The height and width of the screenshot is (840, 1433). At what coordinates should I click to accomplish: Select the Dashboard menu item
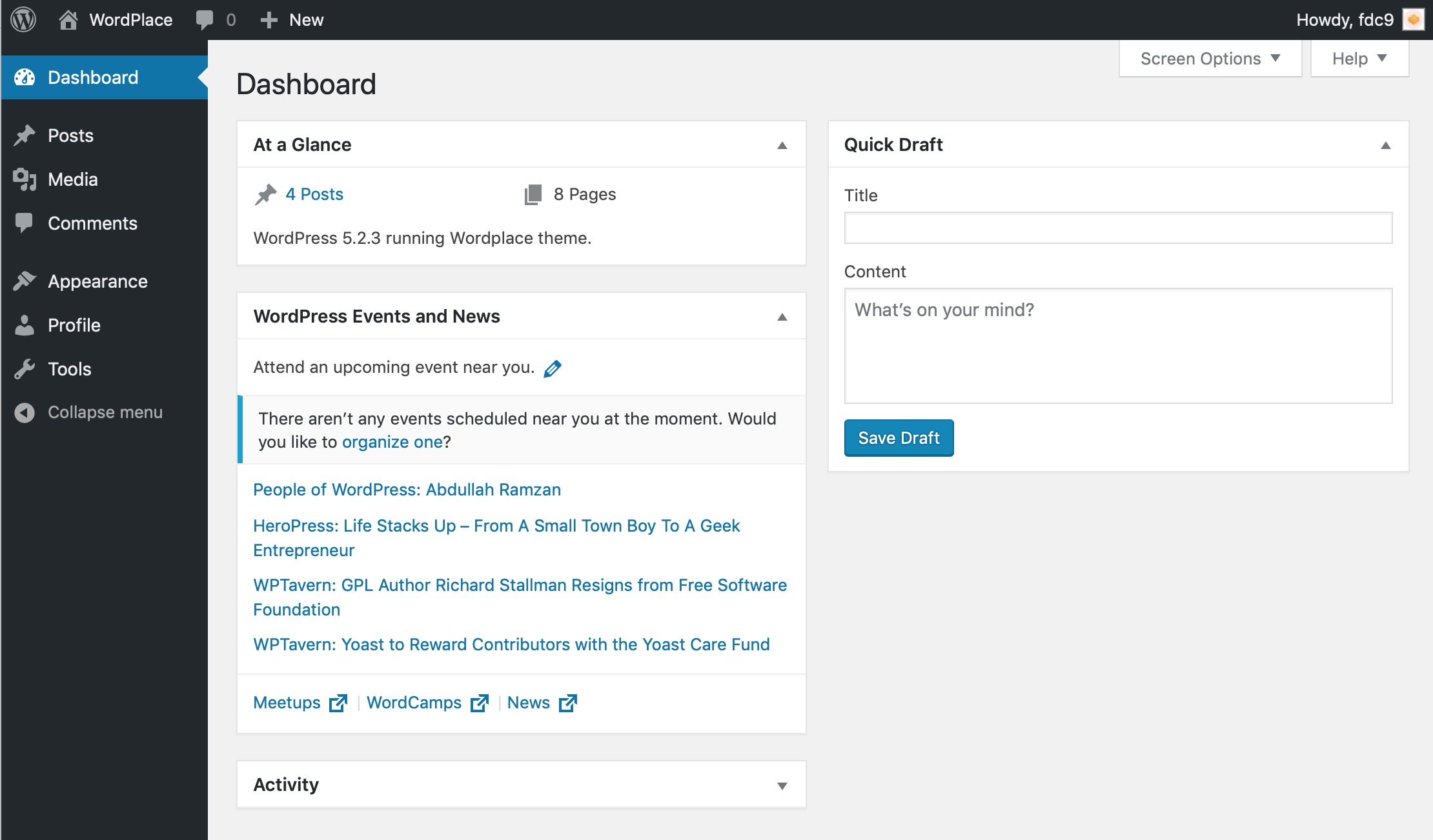click(92, 76)
